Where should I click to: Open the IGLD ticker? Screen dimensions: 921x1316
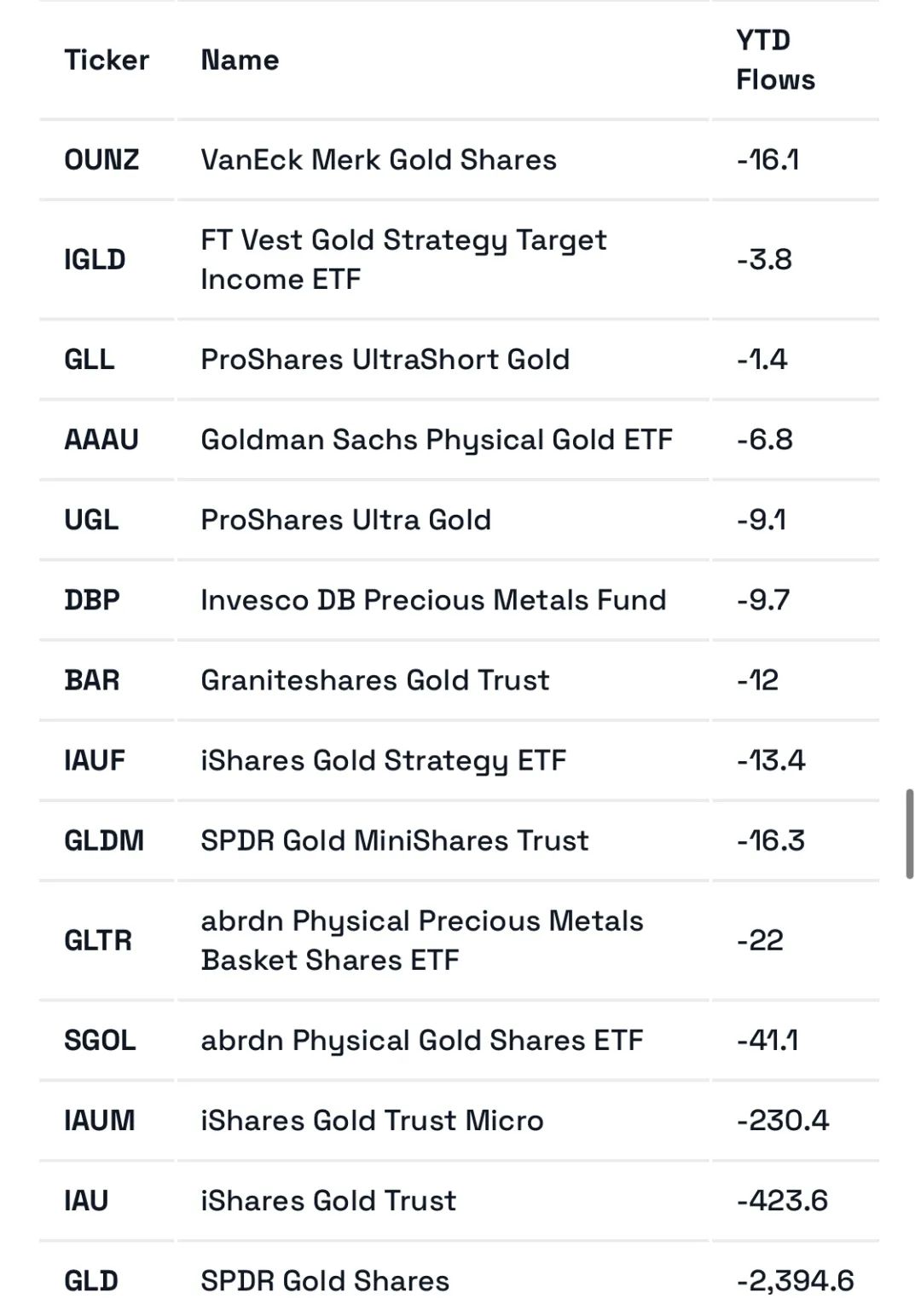click(x=95, y=259)
